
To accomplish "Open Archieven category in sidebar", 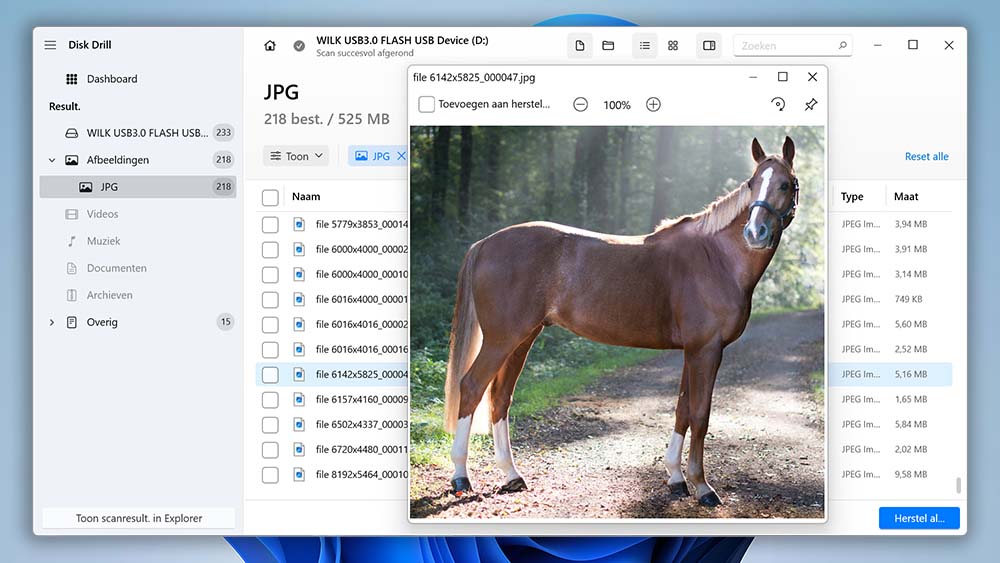I will (x=110, y=295).
